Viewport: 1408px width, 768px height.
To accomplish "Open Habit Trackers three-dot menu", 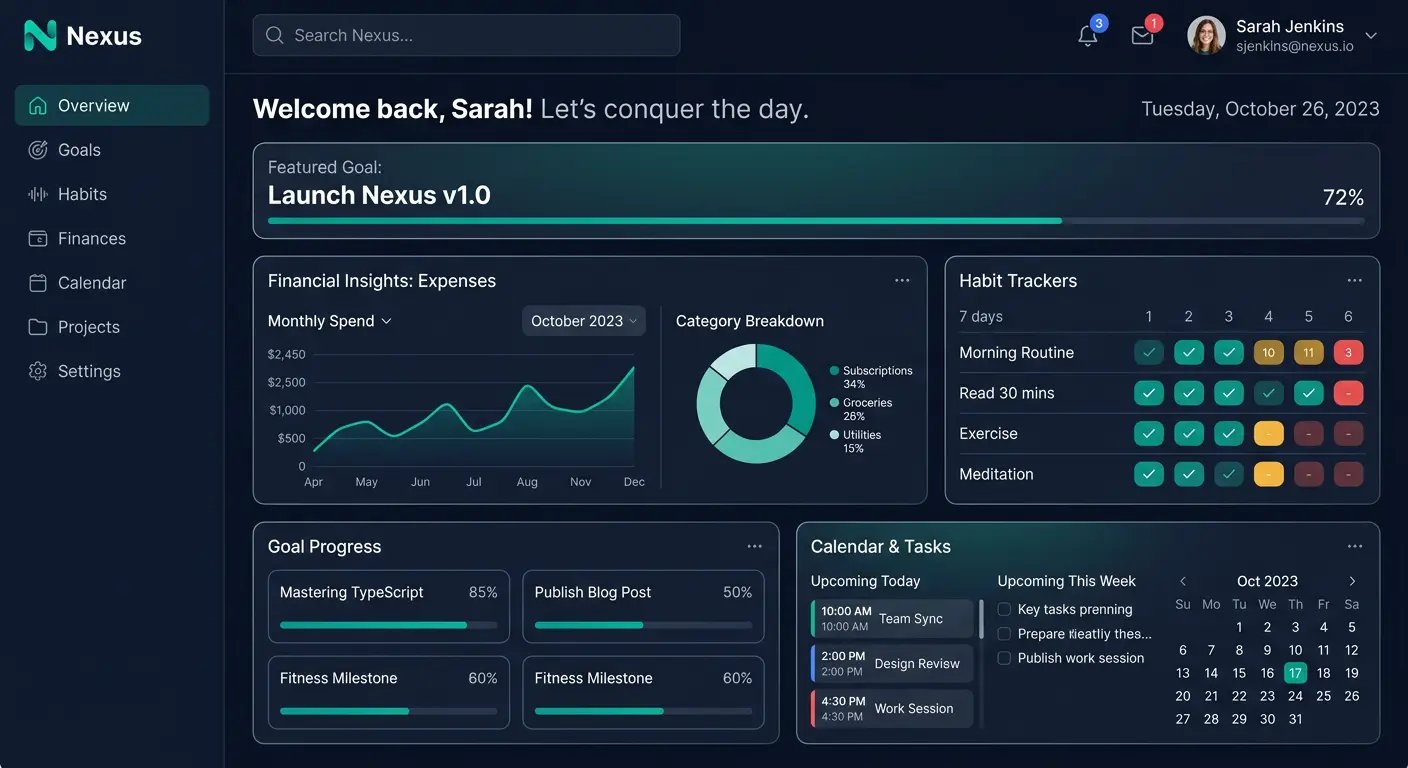I will pyautogui.click(x=1354, y=281).
